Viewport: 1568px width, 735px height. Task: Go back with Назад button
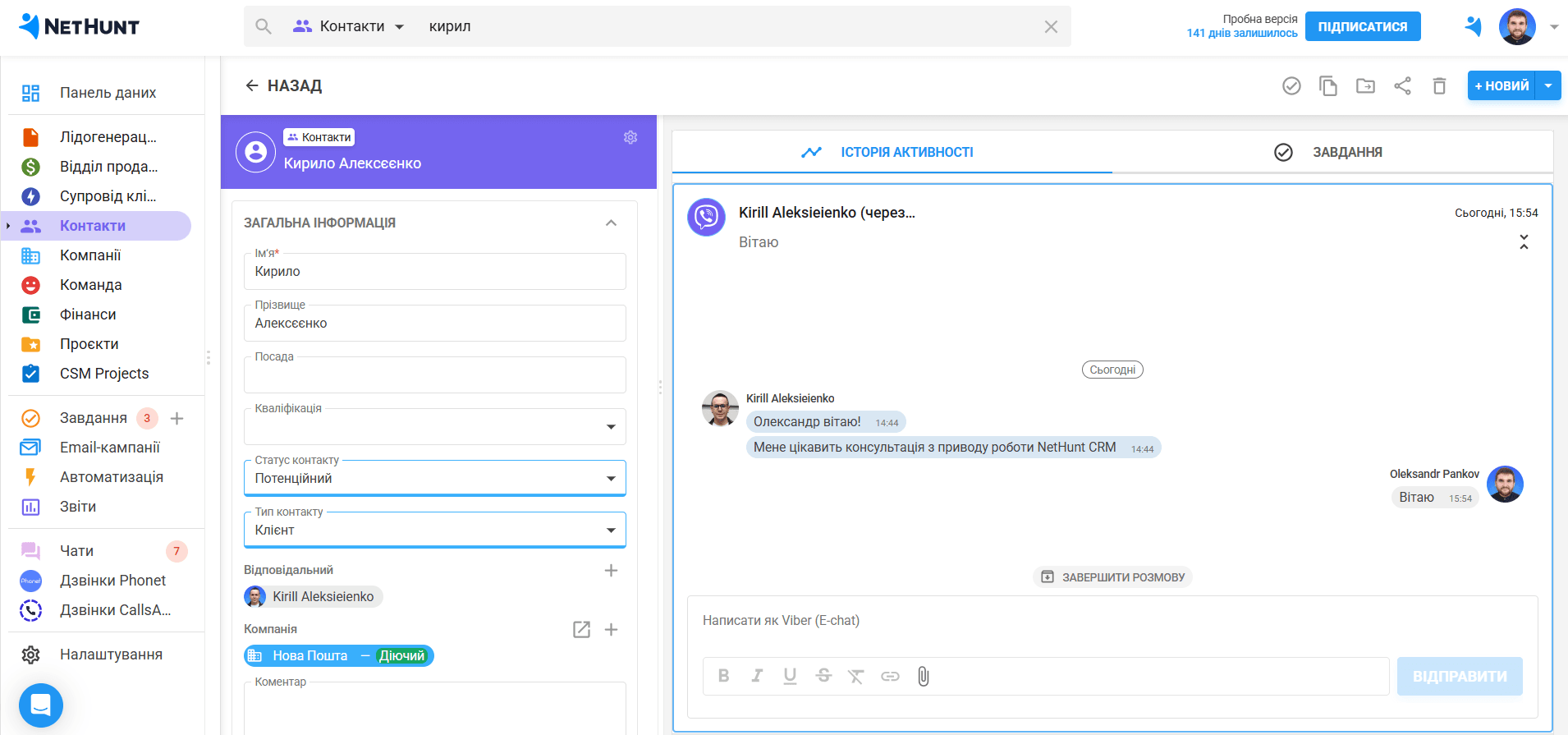(x=283, y=85)
